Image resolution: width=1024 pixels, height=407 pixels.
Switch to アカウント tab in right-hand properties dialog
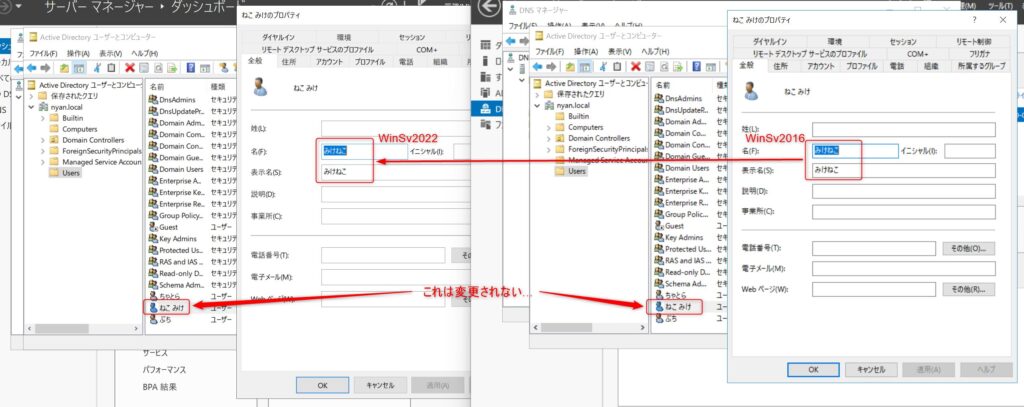[820, 66]
